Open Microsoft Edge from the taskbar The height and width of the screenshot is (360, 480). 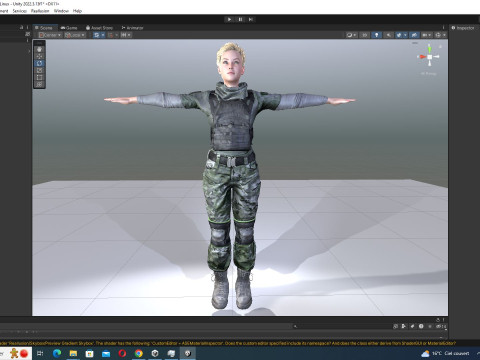click(57, 353)
